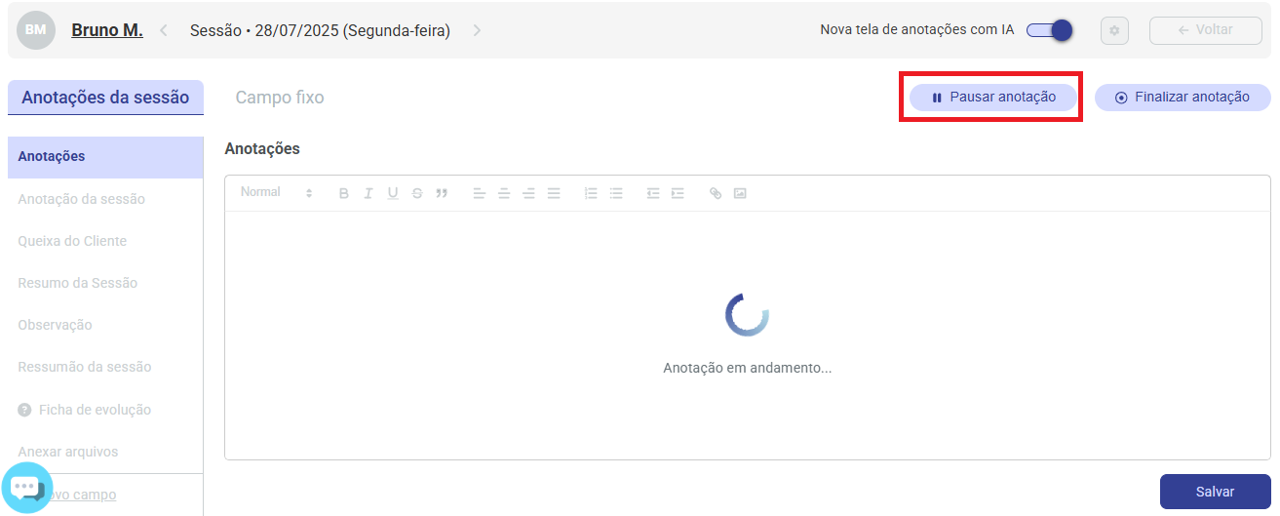Click the Finalizar anotação button
This screenshot has width=1280, height=516.
1182,97
